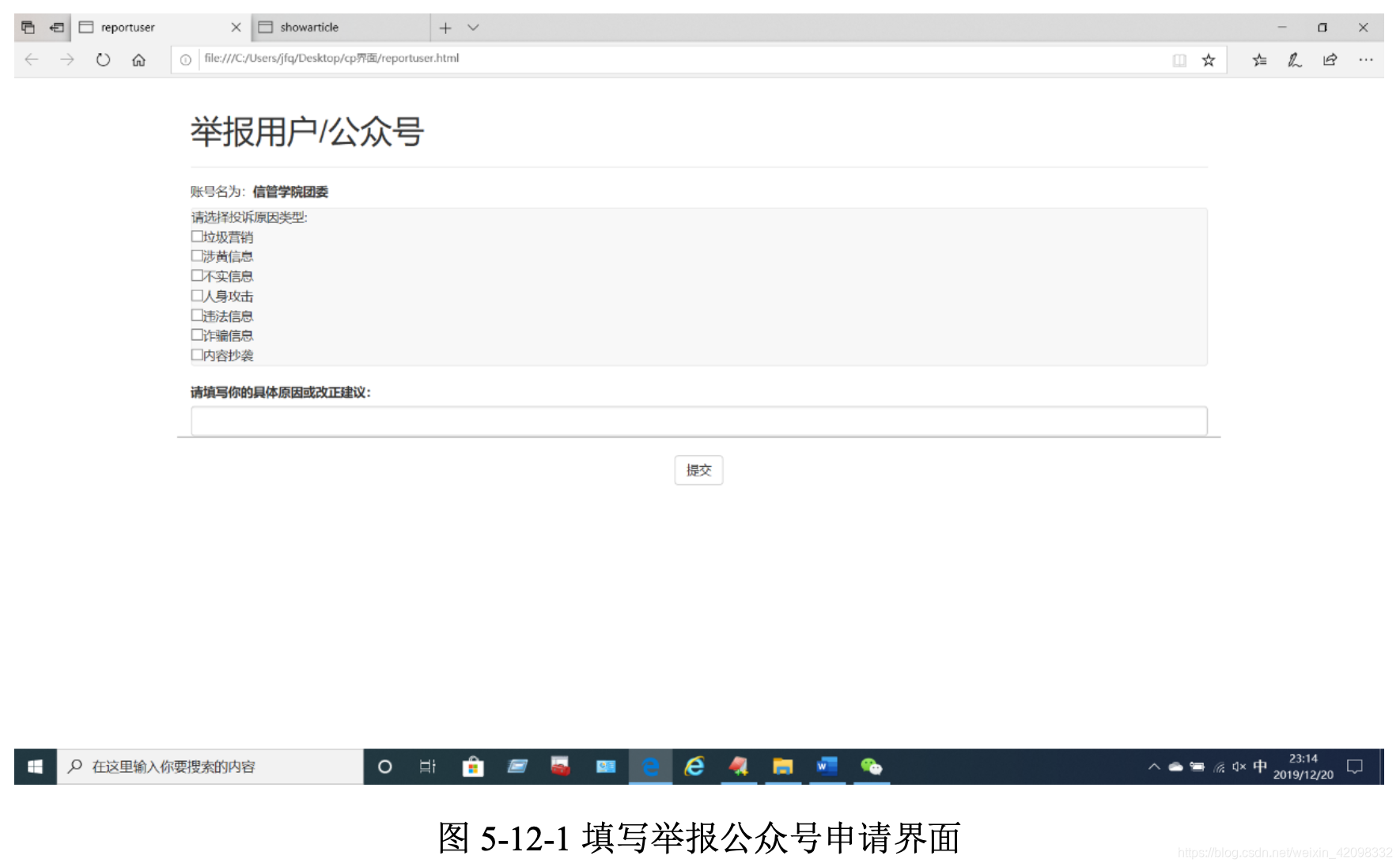Open the network tray icon

[1219, 767]
